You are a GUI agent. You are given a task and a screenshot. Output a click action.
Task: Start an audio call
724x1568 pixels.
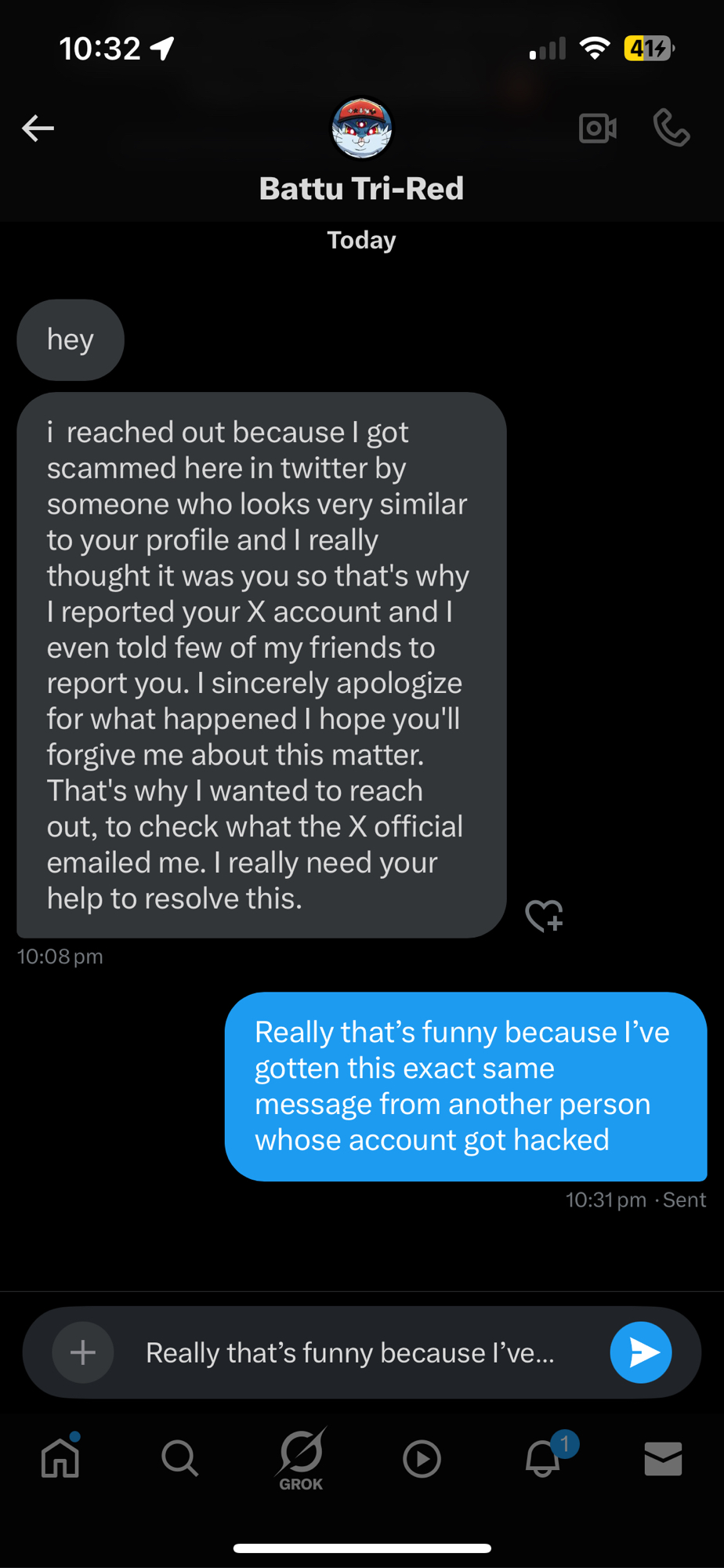pyautogui.click(x=672, y=128)
